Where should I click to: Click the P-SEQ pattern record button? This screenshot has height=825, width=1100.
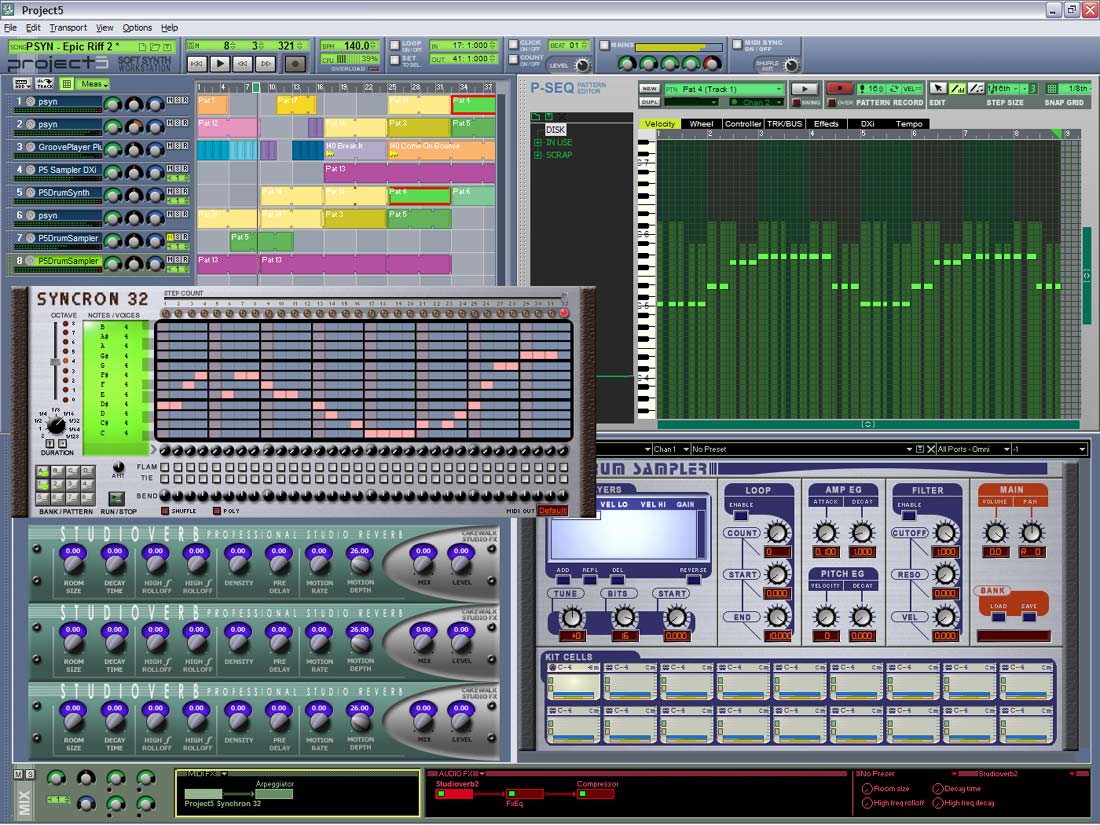coord(838,88)
